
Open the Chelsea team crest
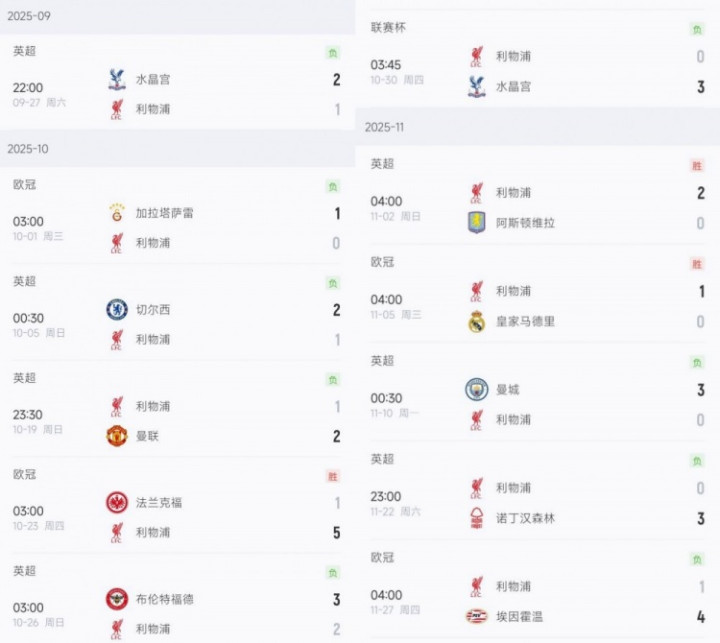pyautogui.click(x=117, y=310)
